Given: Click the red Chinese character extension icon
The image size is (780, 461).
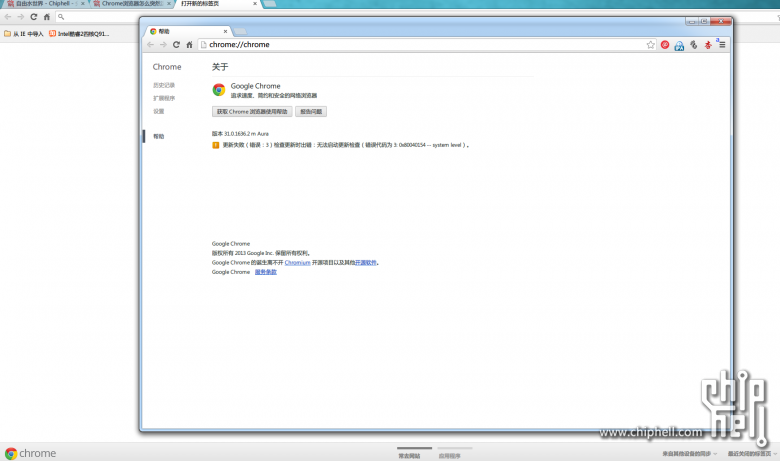Looking at the screenshot, I should [x=708, y=45].
